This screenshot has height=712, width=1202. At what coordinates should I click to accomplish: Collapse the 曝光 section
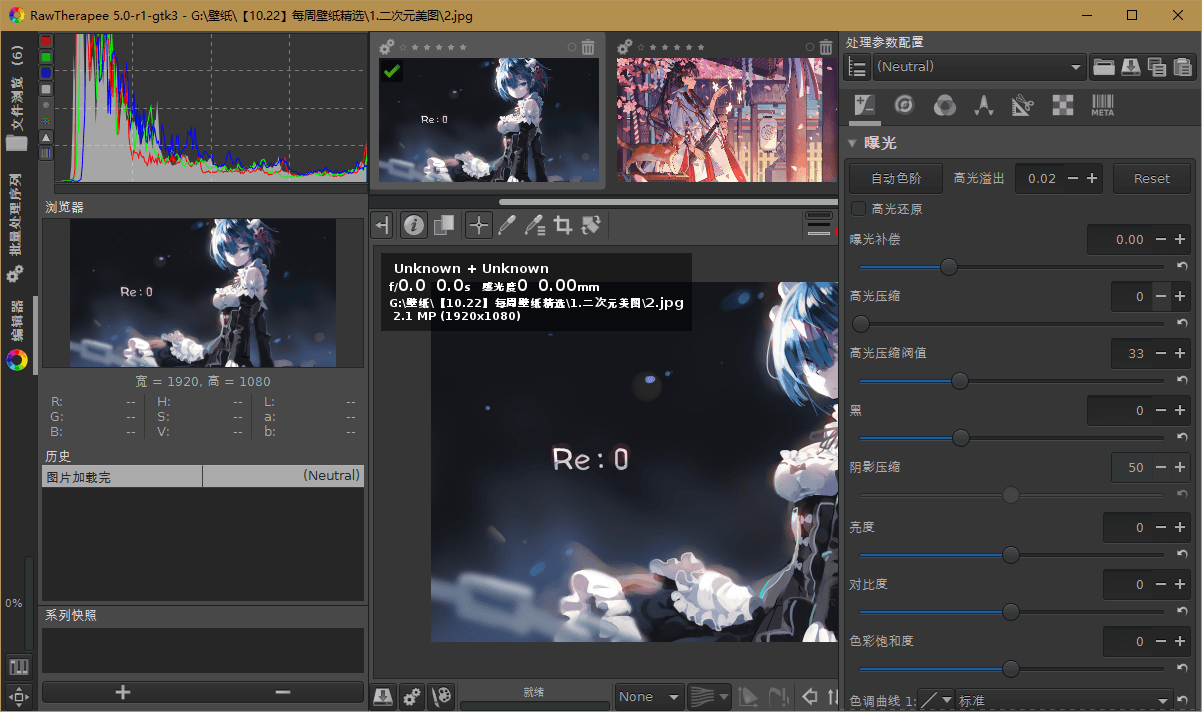click(x=853, y=144)
